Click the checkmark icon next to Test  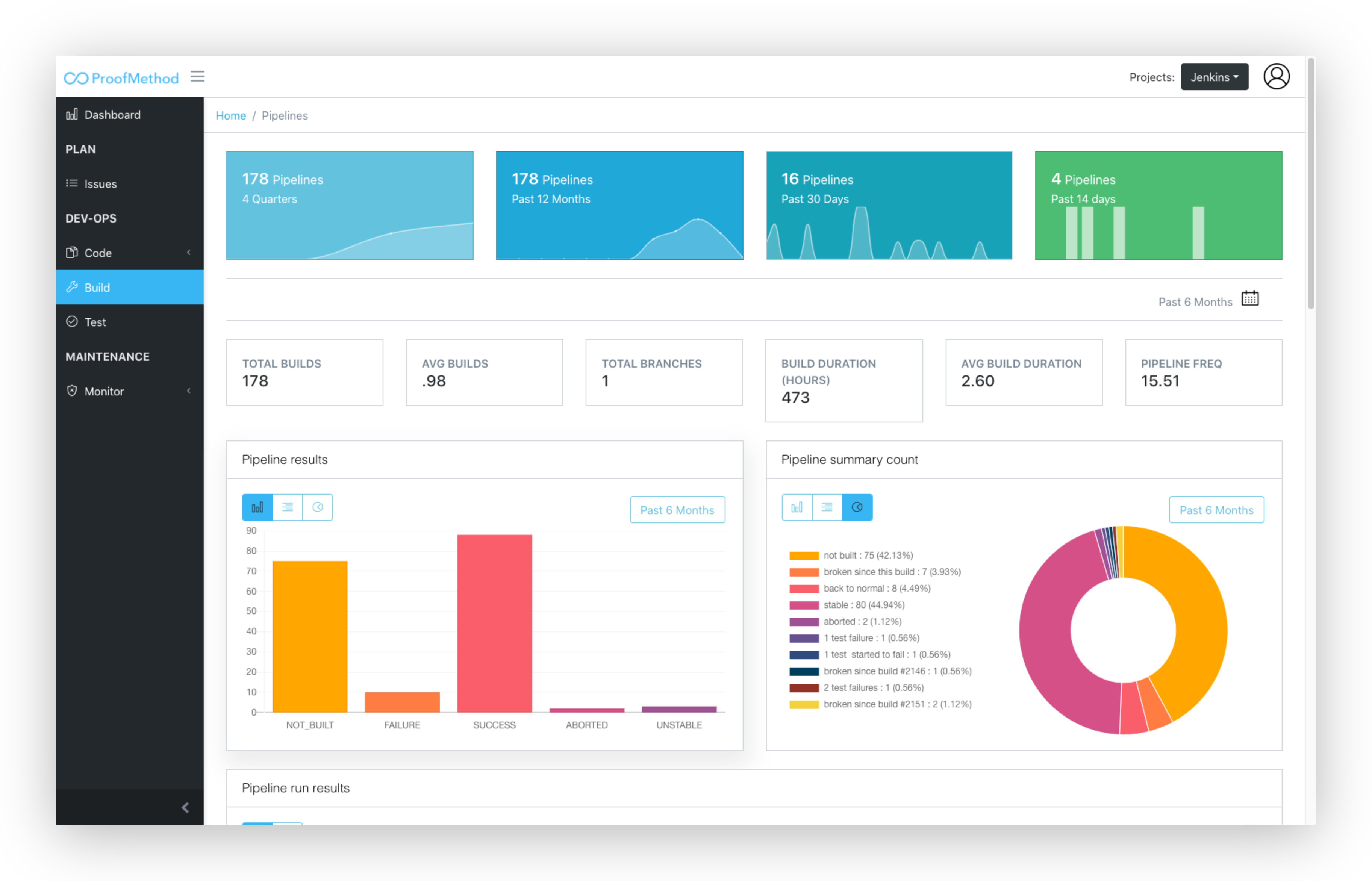tap(71, 321)
